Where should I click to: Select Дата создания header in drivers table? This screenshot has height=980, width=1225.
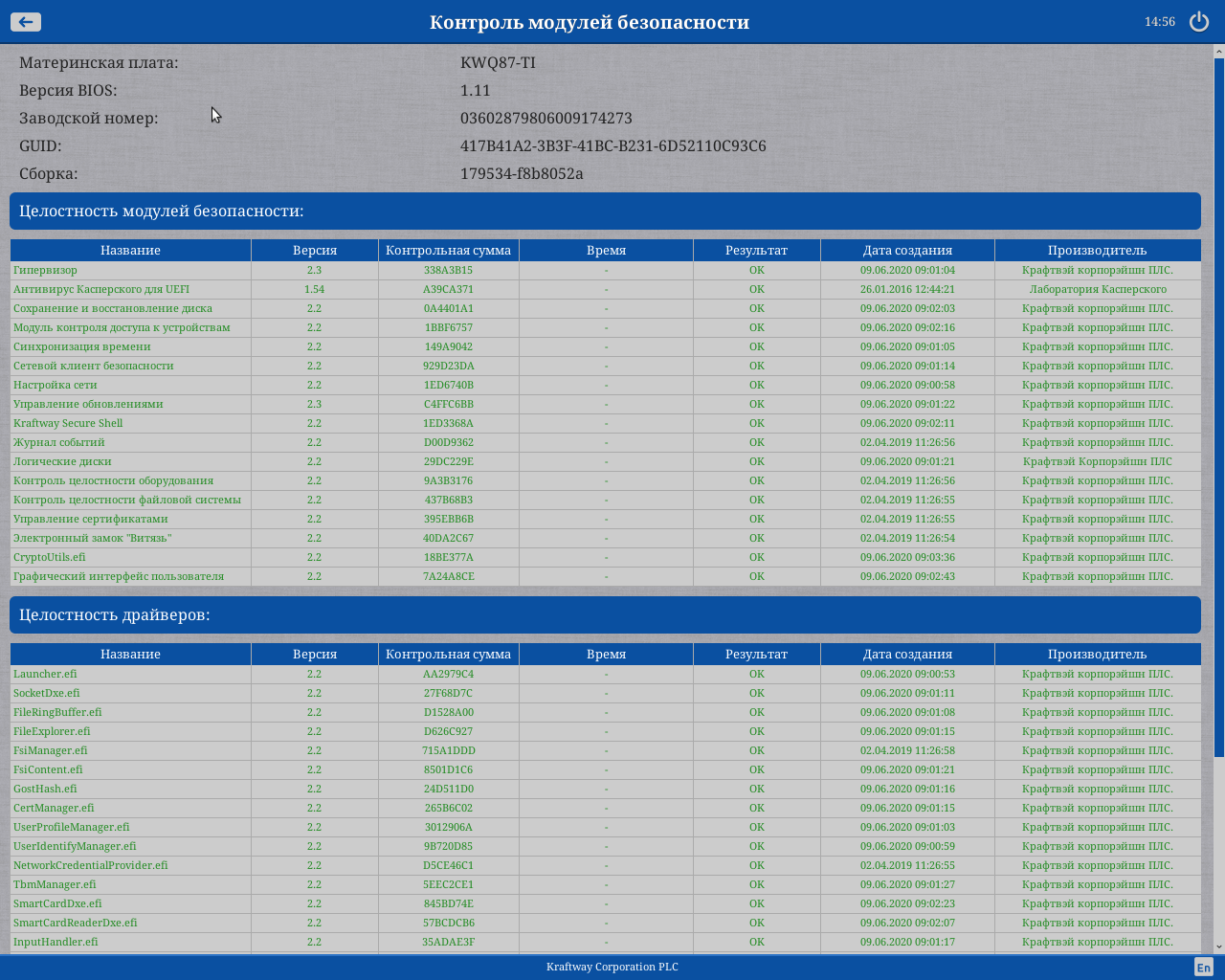907,654
